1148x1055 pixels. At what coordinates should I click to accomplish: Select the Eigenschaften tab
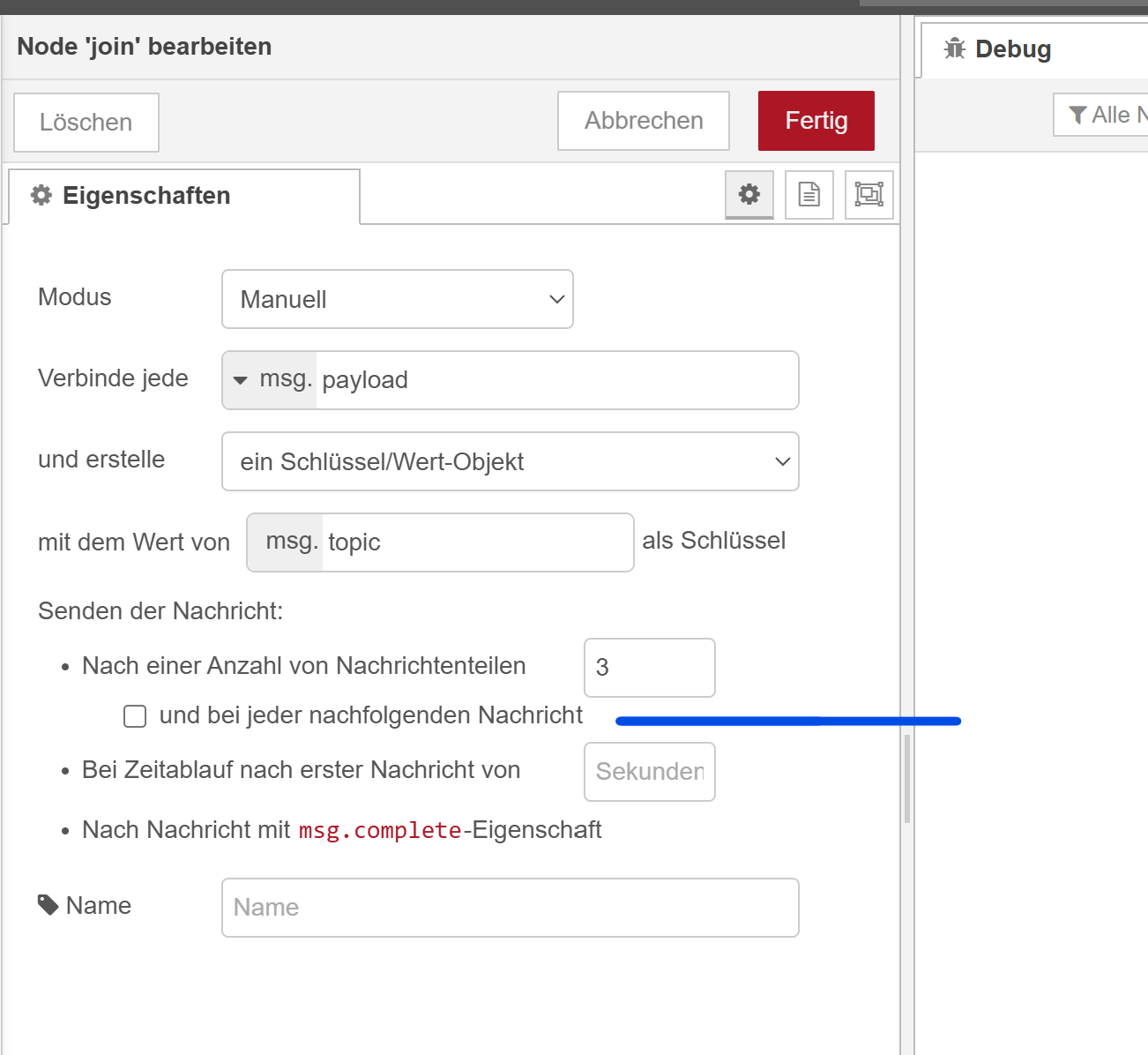[184, 196]
